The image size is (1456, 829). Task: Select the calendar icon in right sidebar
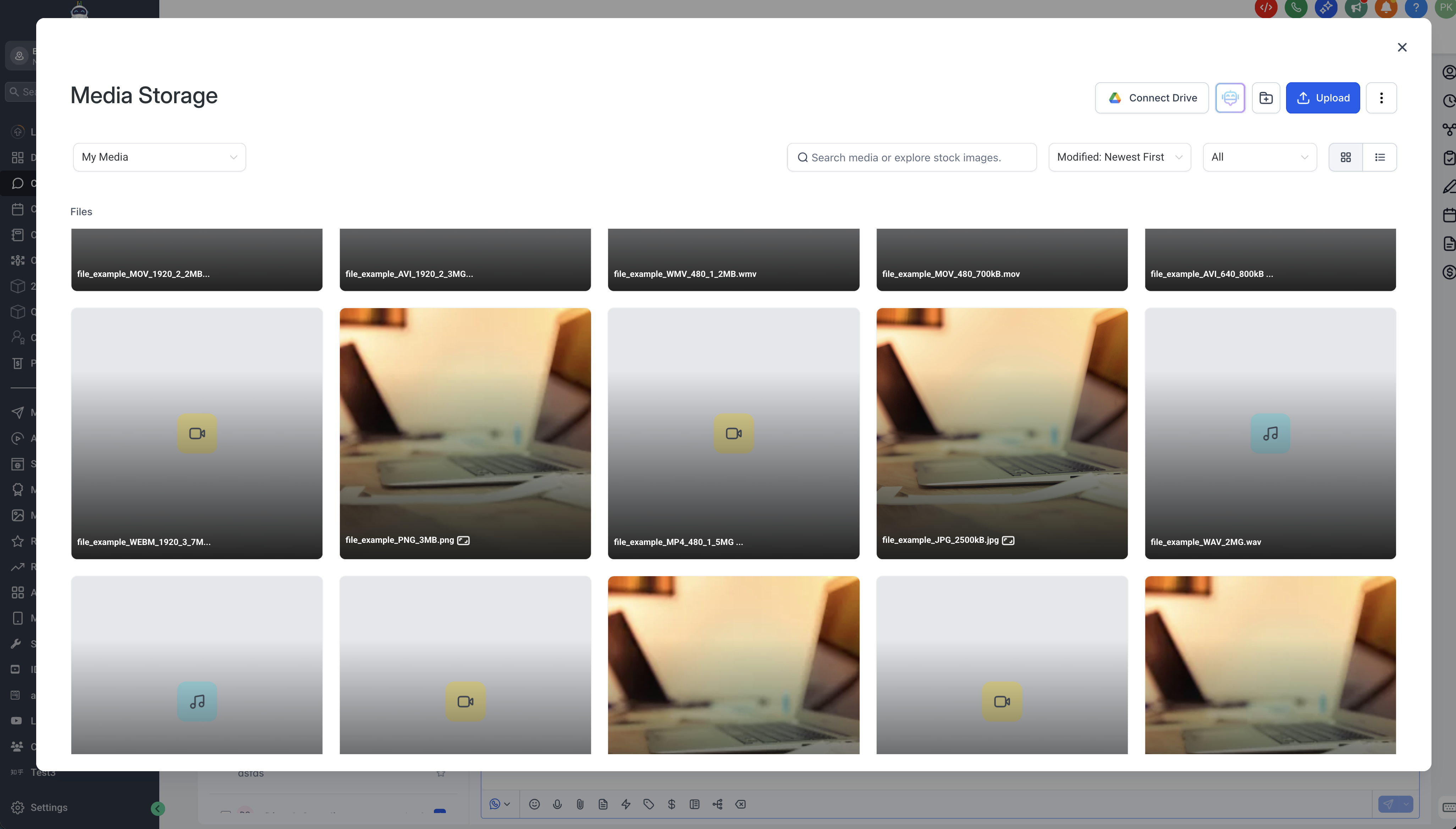pyautogui.click(x=1449, y=215)
